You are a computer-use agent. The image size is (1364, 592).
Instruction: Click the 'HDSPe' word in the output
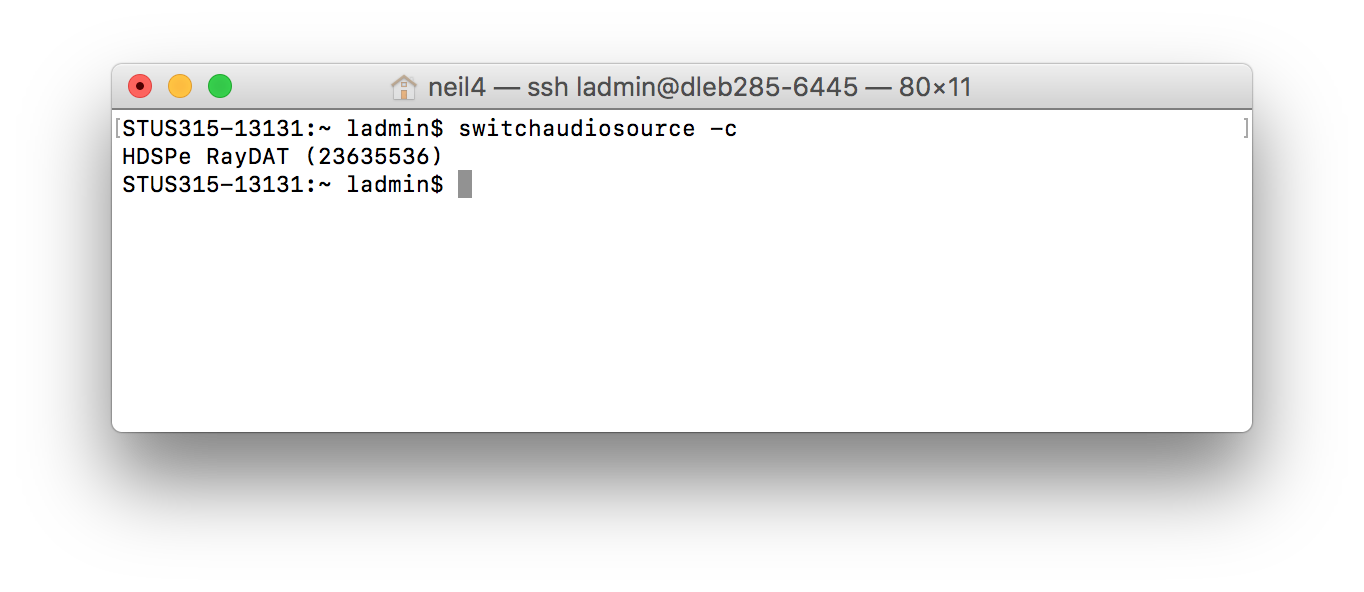tap(157, 157)
